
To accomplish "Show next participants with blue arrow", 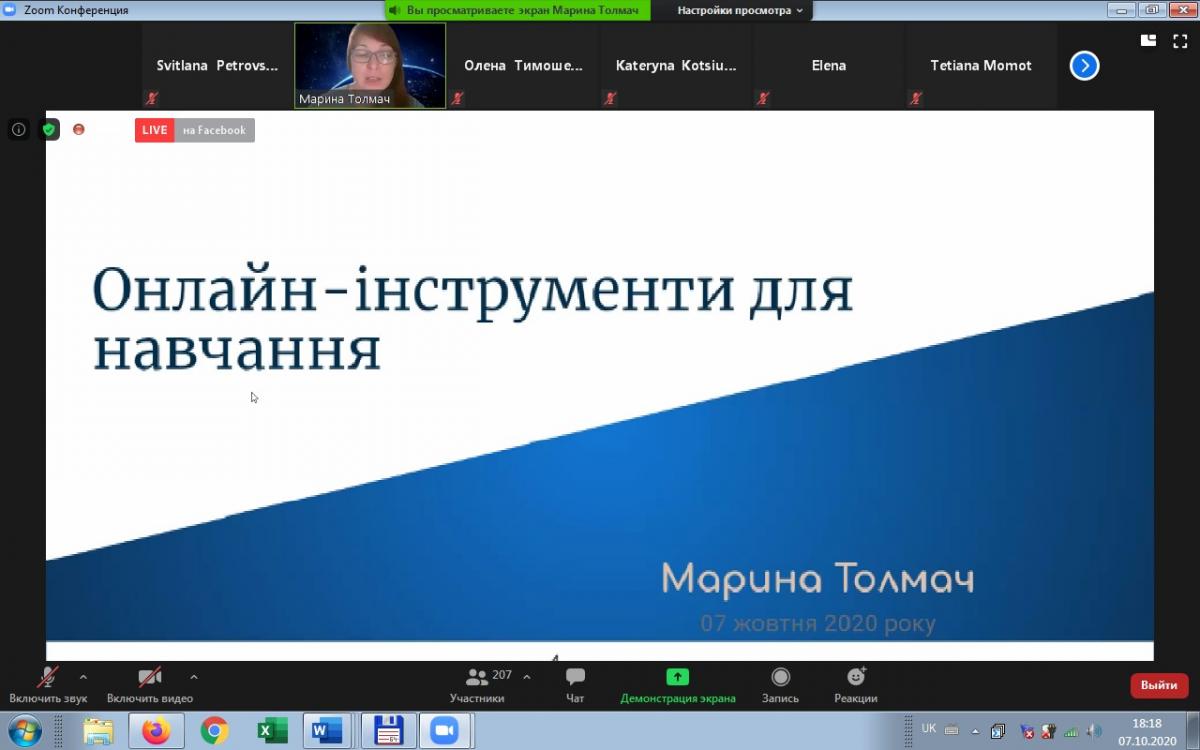I will pos(1084,66).
